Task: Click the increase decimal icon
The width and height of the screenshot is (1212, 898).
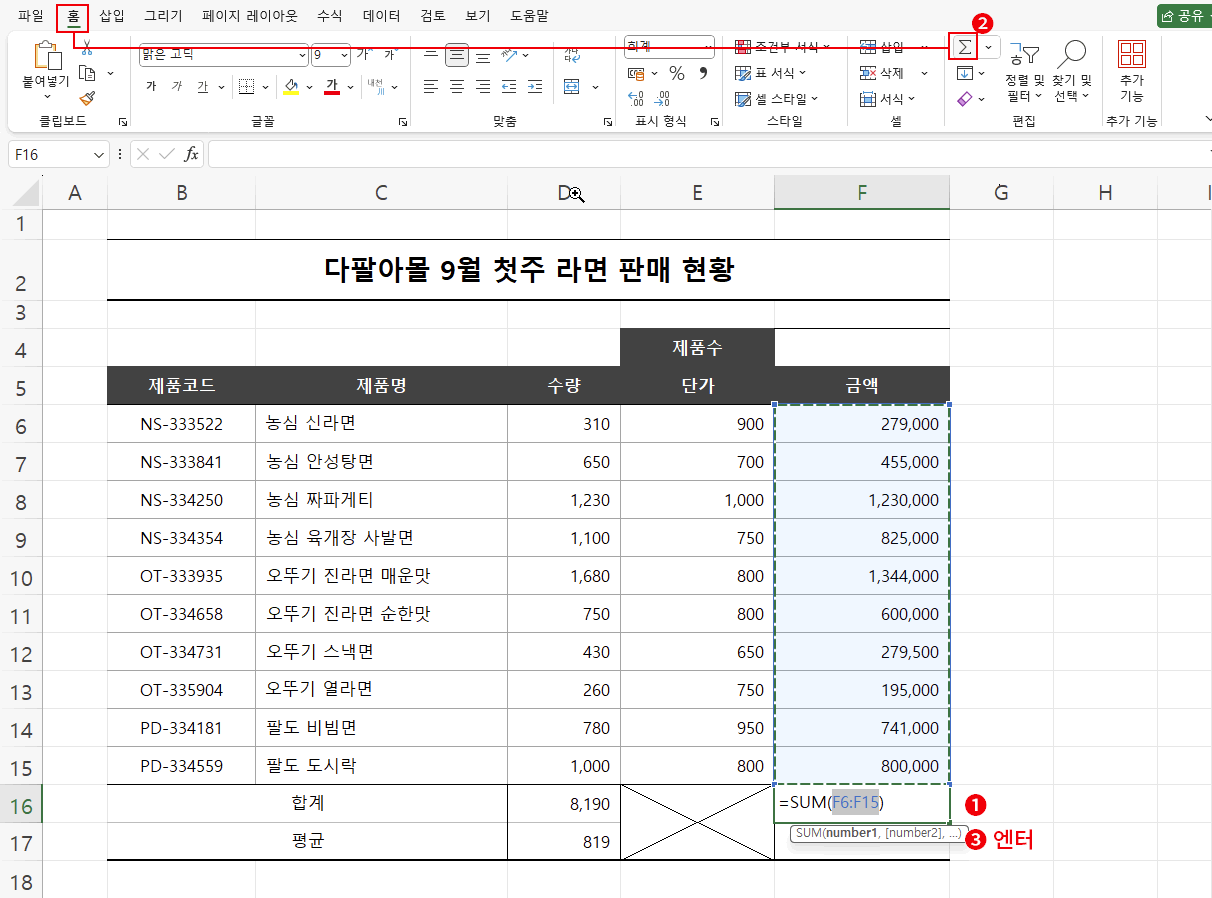Action: (x=636, y=98)
